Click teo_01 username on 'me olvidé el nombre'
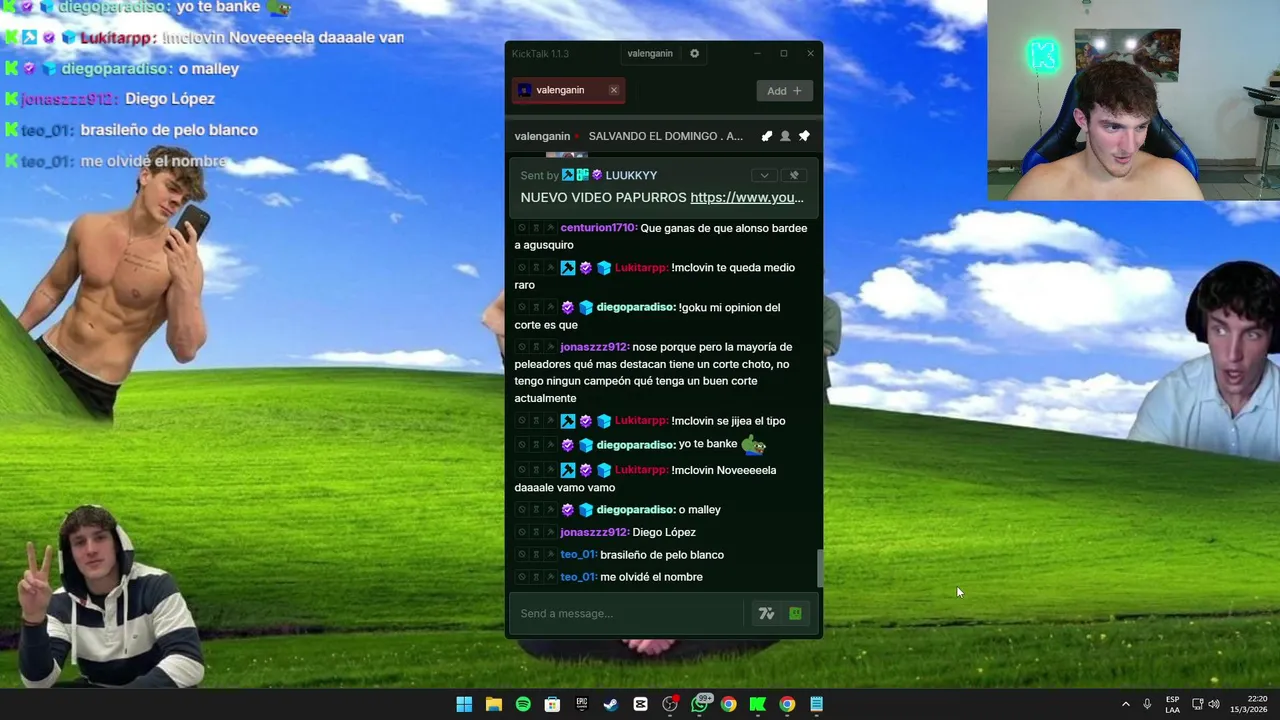 point(578,577)
